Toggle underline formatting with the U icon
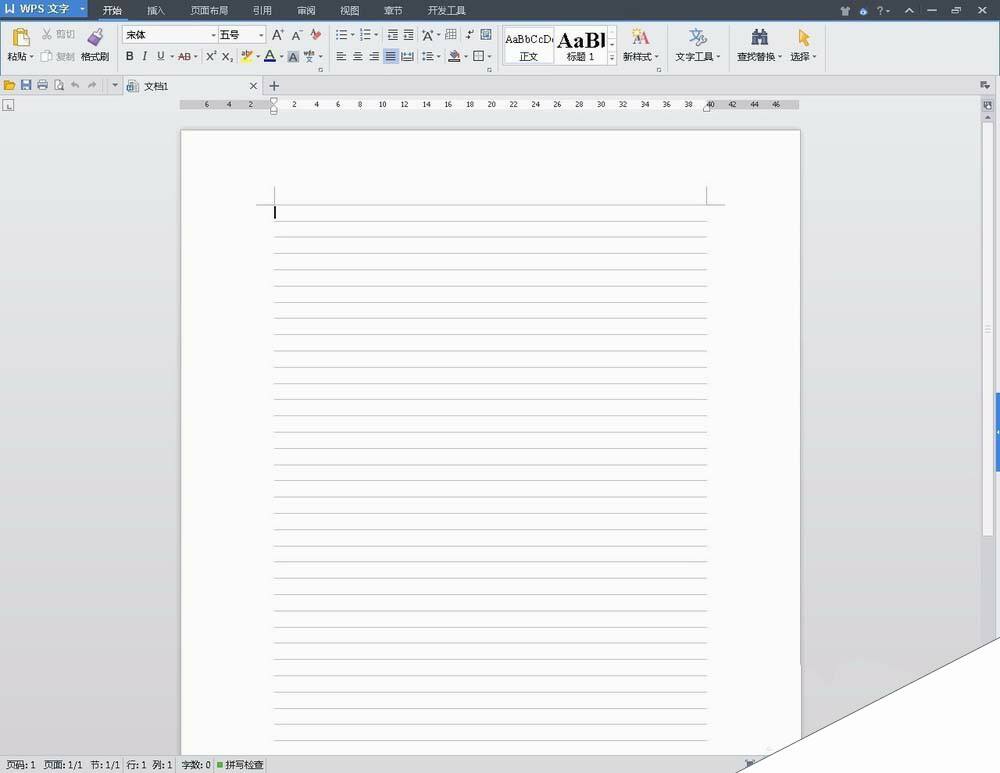1000x773 pixels. coord(159,56)
